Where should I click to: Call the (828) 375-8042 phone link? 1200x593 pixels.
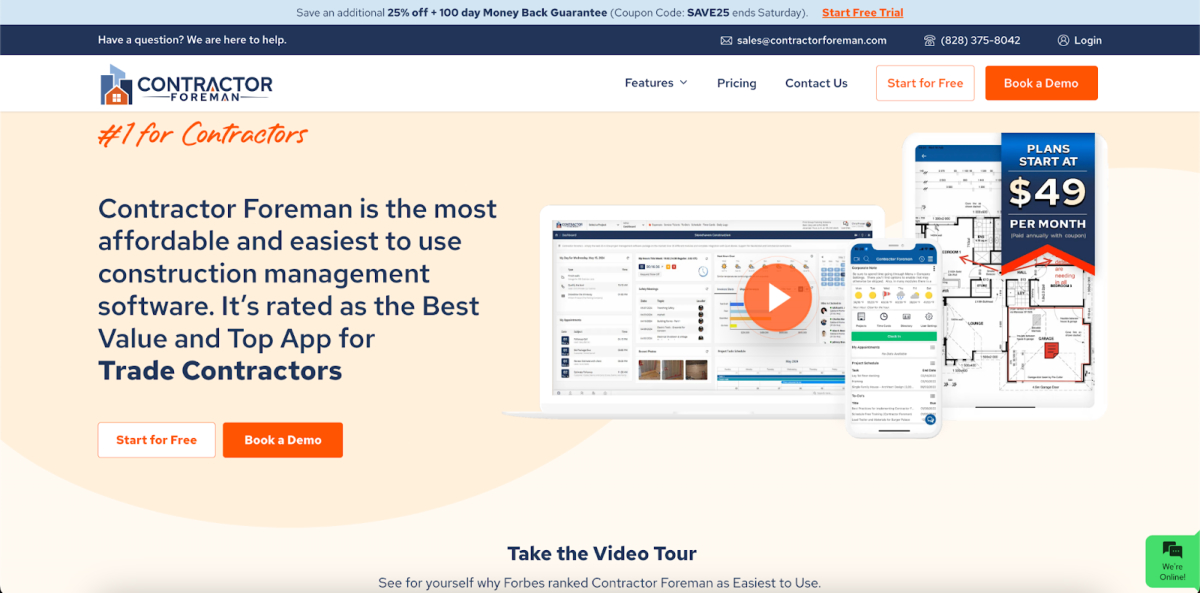point(980,40)
